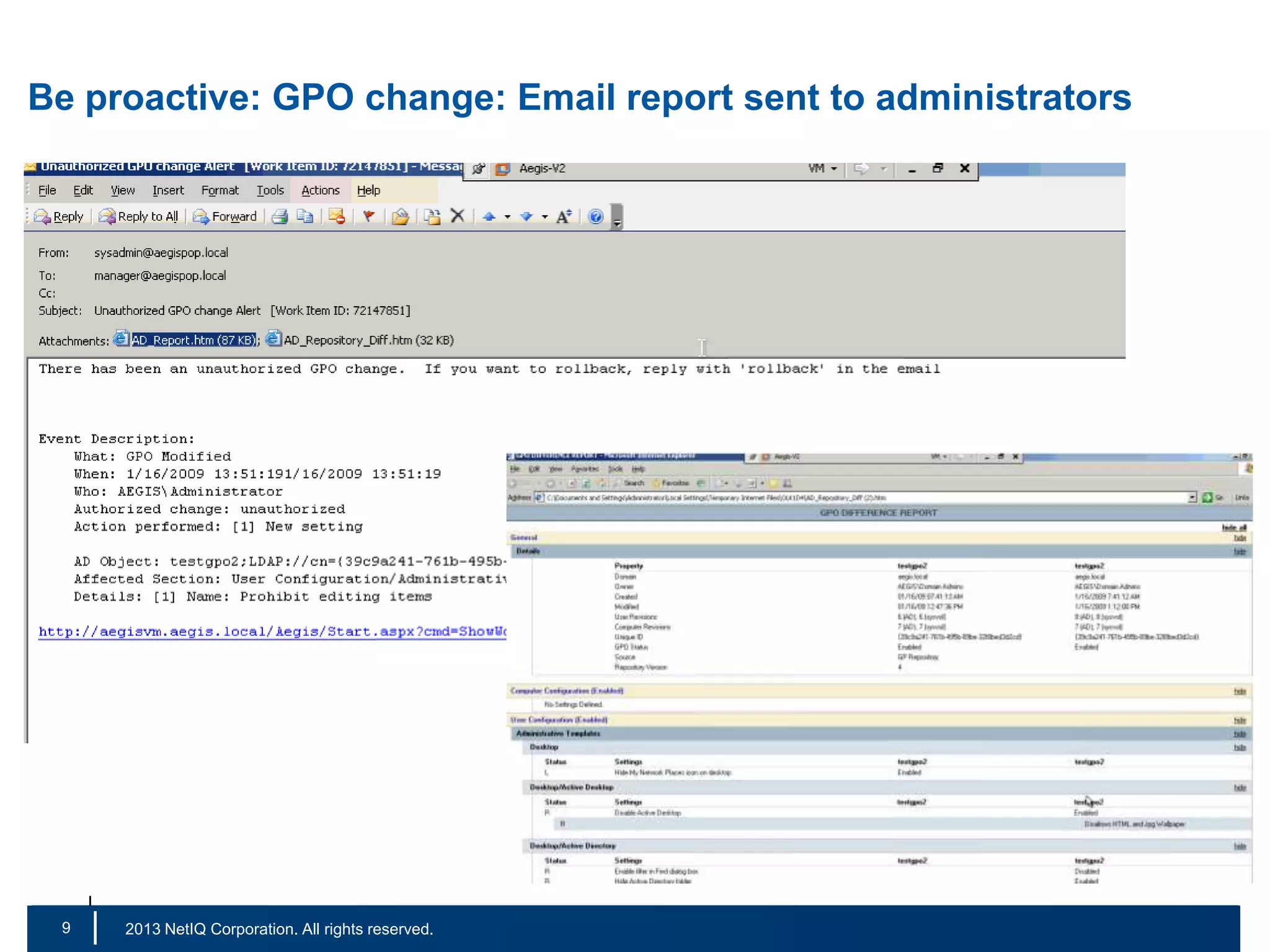The height and width of the screenshot is (952, 1270).
Task: Click Reply to All in the toolbar
Action: [138, 216]
